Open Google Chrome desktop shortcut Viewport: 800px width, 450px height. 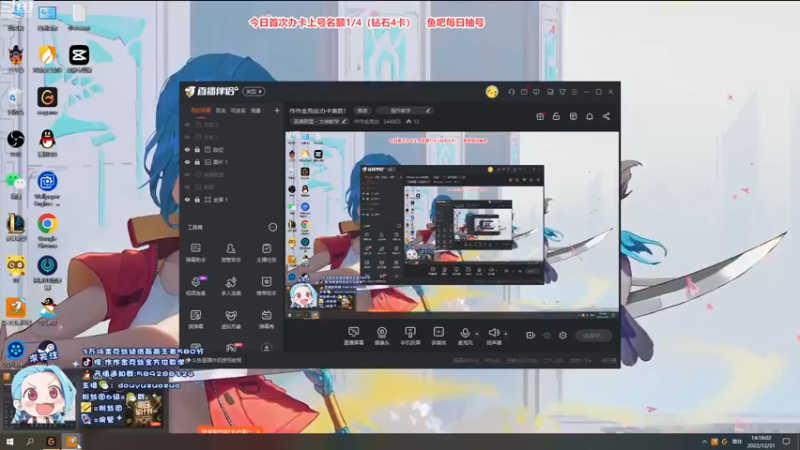point(47,230)
